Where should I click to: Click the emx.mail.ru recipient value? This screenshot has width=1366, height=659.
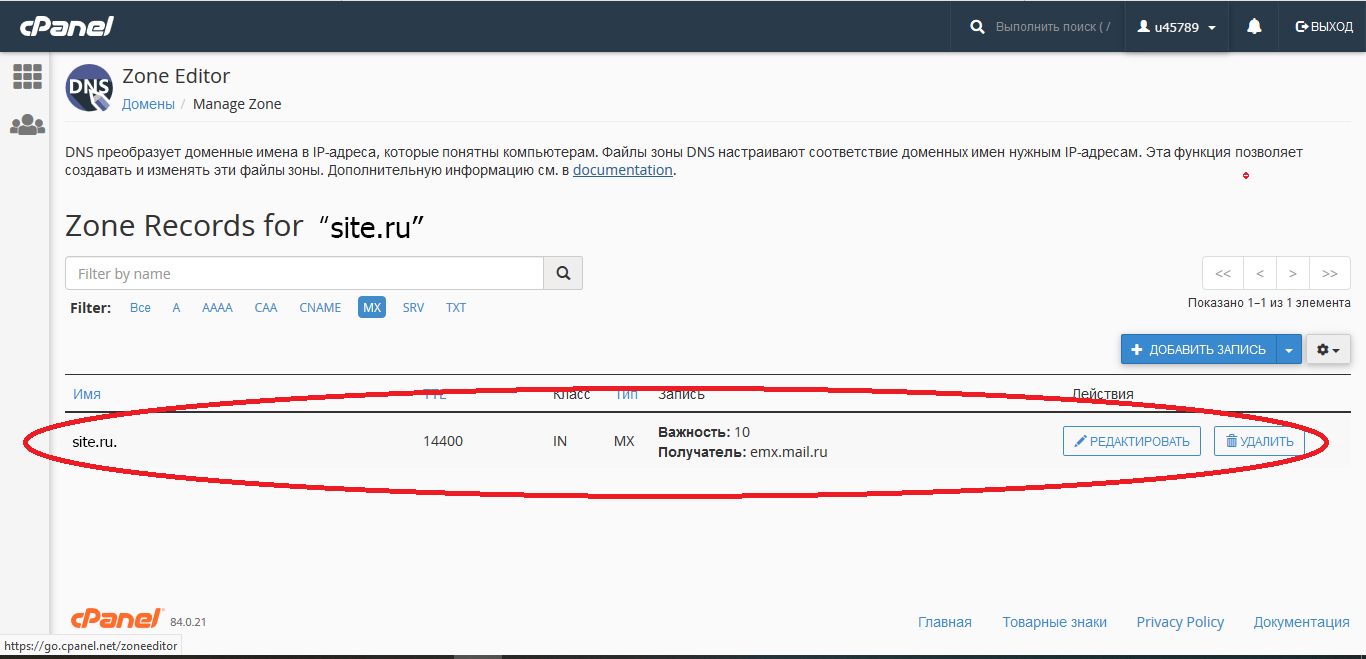tap(789, 452)
